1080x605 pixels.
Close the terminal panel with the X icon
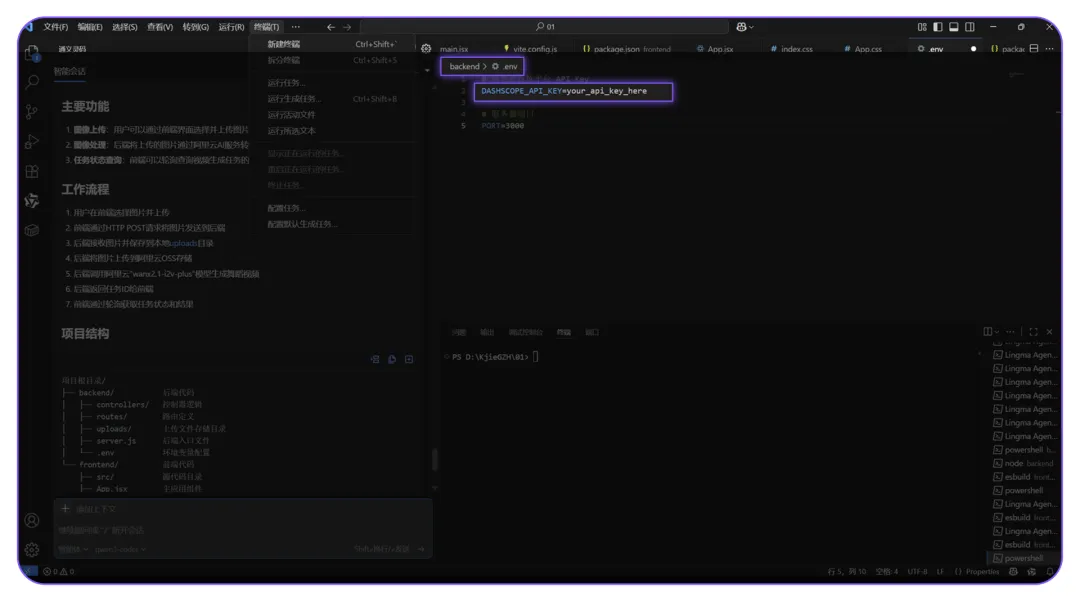point(1050,332)
